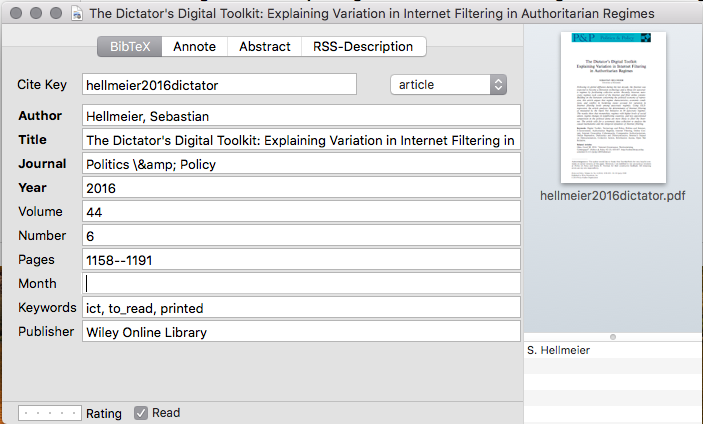Edit the Keywords field

pos(301,308)
